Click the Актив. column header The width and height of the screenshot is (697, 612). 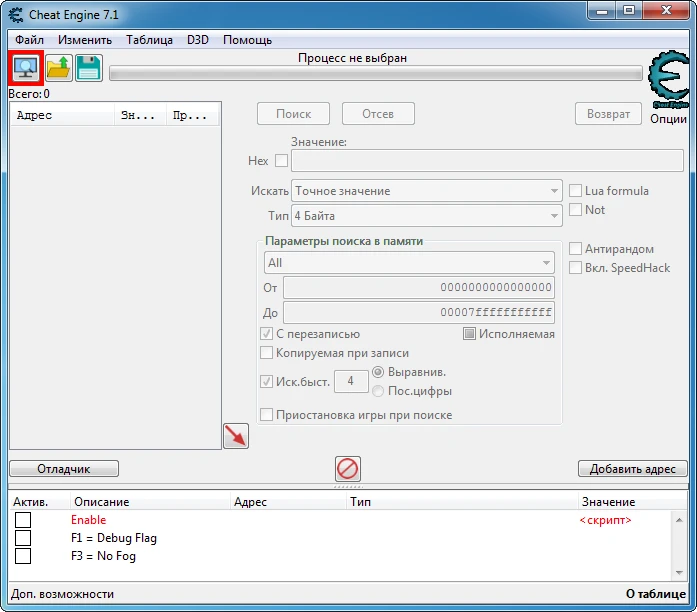tap(39, 502)
